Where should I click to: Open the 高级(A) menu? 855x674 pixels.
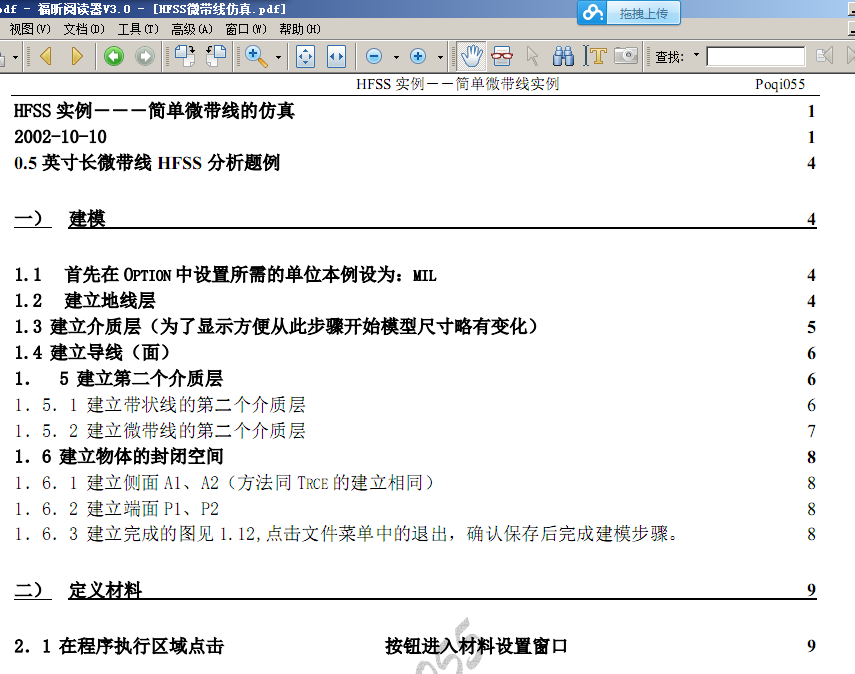click(192, 29)
